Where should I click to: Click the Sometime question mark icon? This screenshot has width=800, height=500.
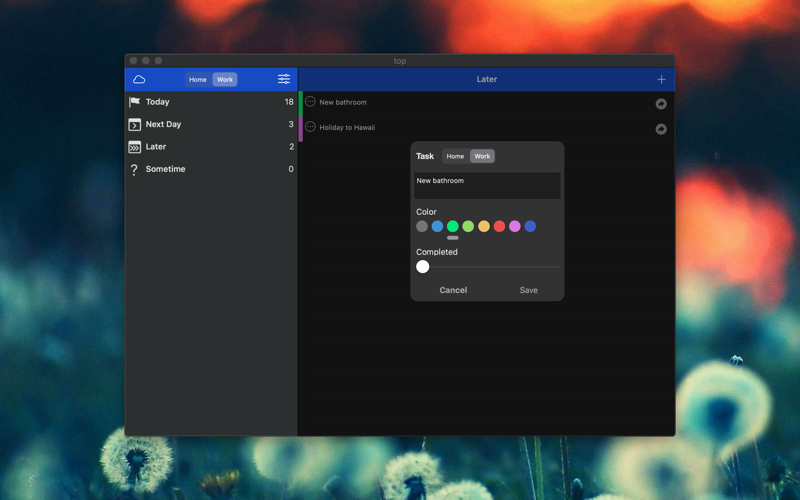(x=134, y=169)
